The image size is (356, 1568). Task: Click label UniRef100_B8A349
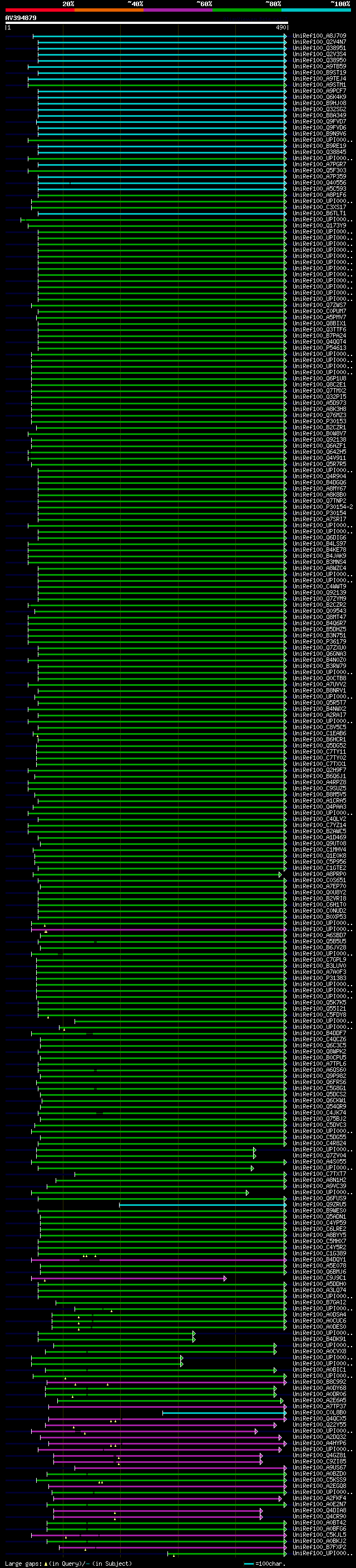(319, 115)
